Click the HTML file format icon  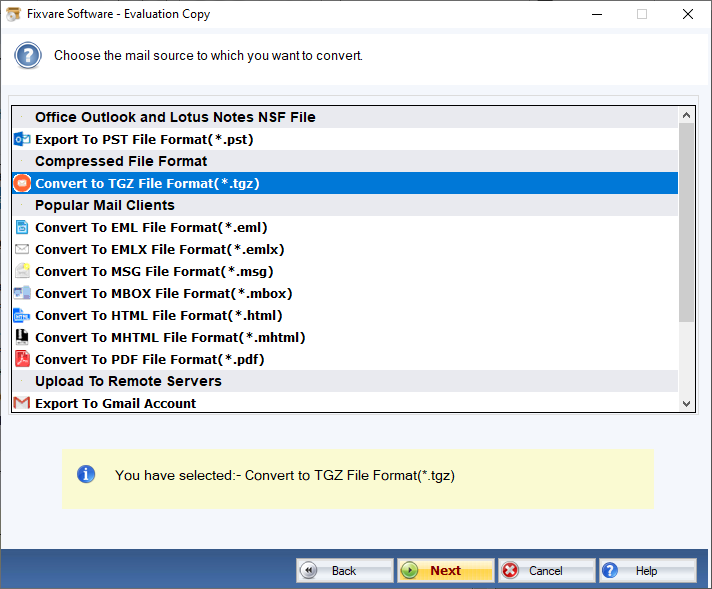coord(22,315)
